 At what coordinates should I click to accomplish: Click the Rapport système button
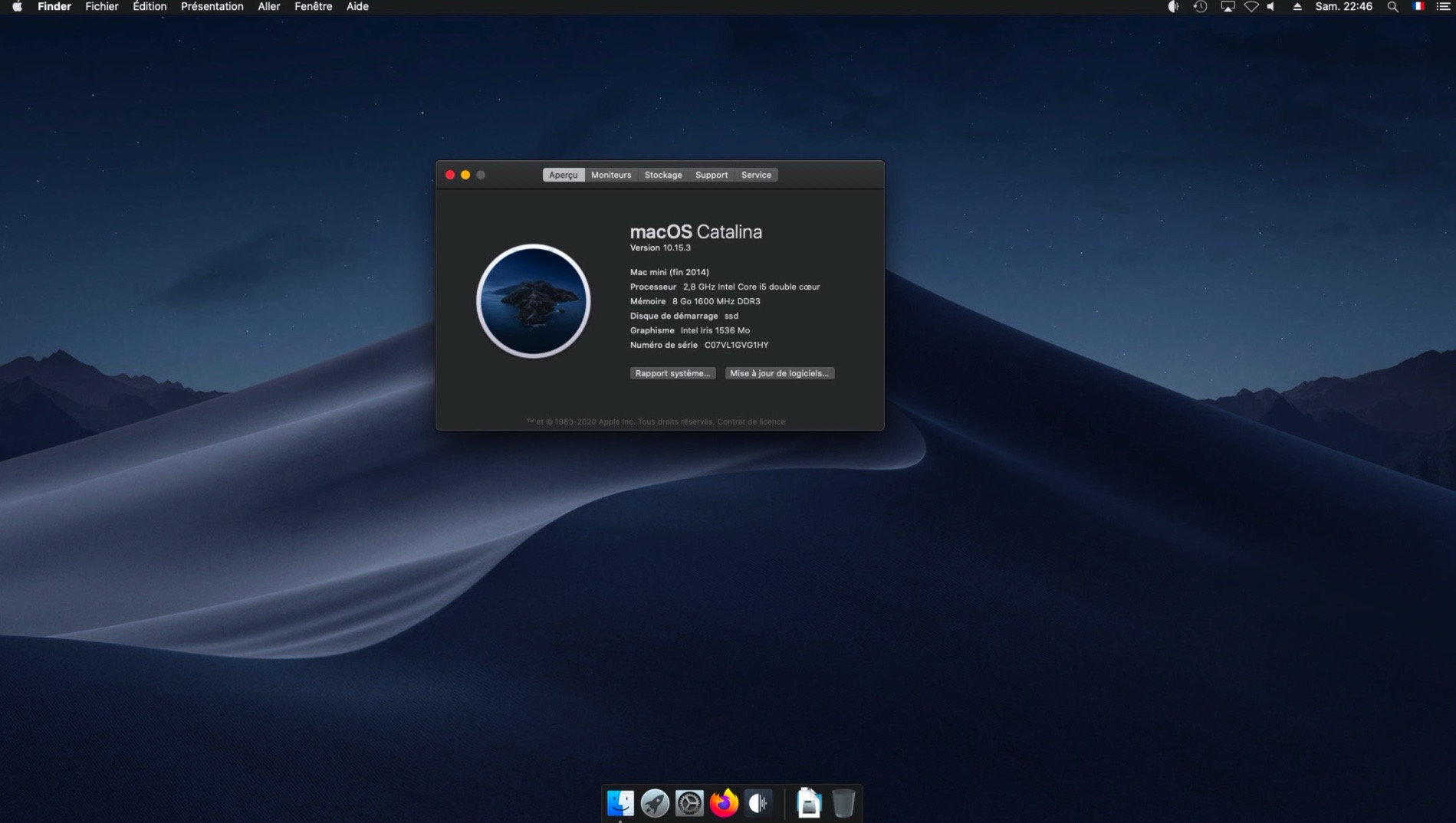(672, 374)
